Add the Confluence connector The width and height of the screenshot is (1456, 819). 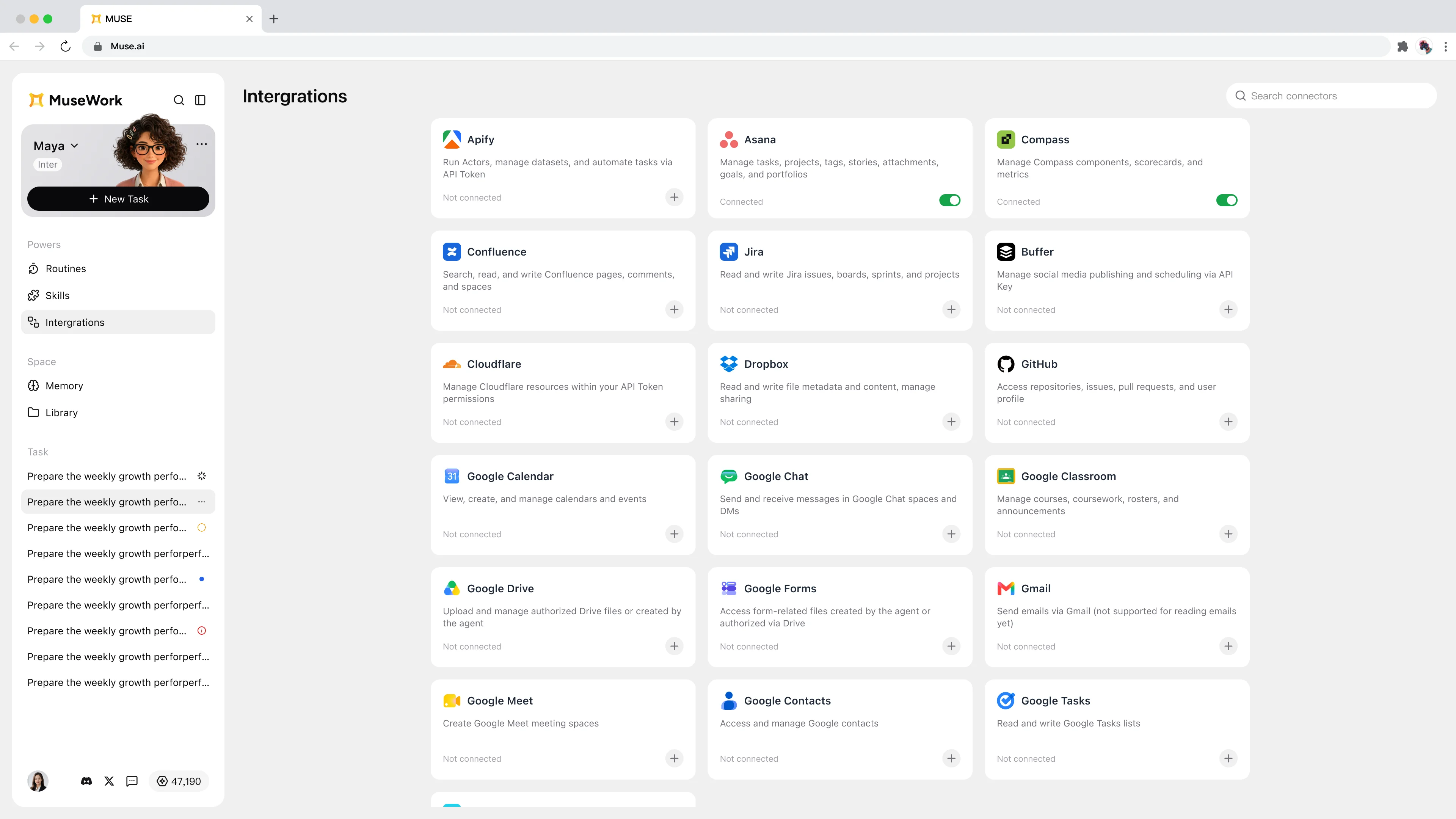tap(674, 310)
